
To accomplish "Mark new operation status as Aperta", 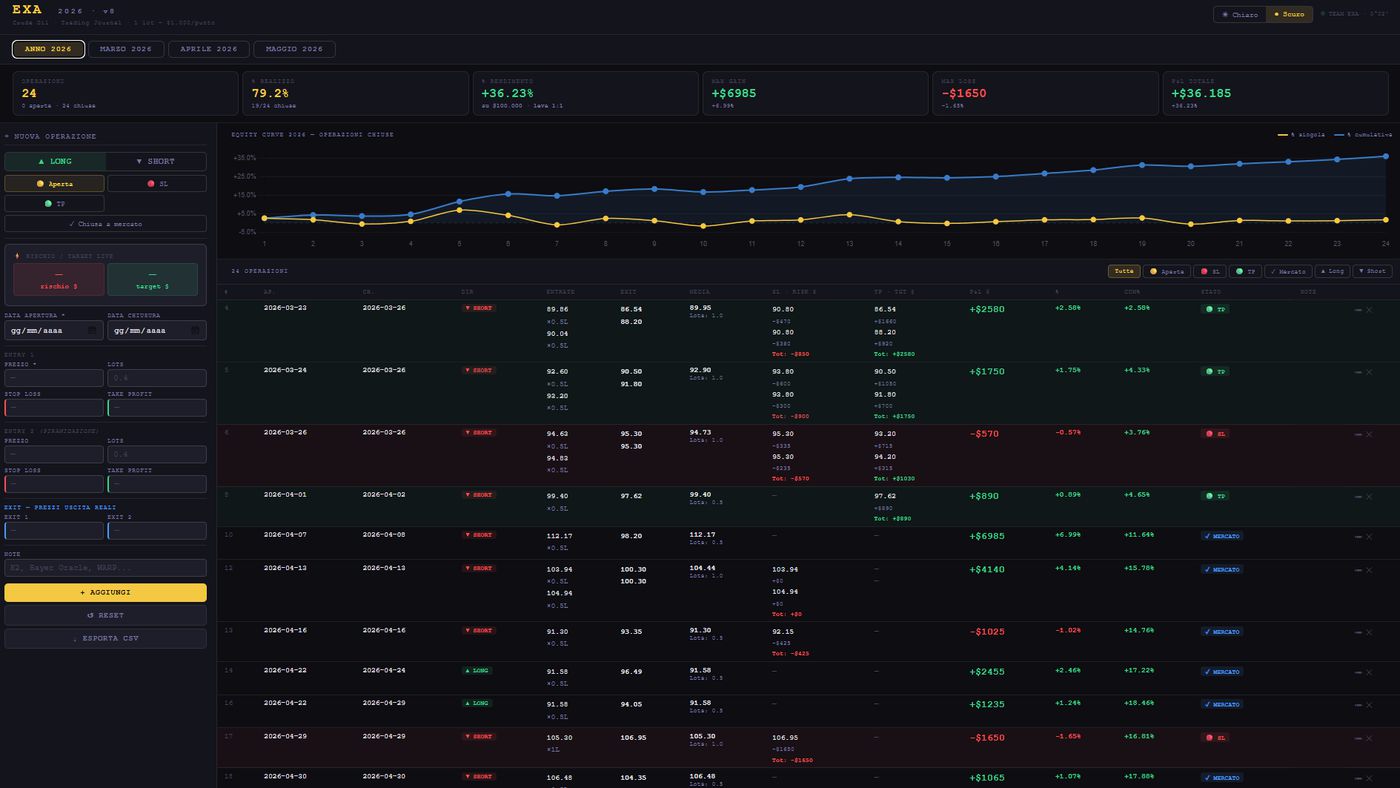I will [54, 184].
